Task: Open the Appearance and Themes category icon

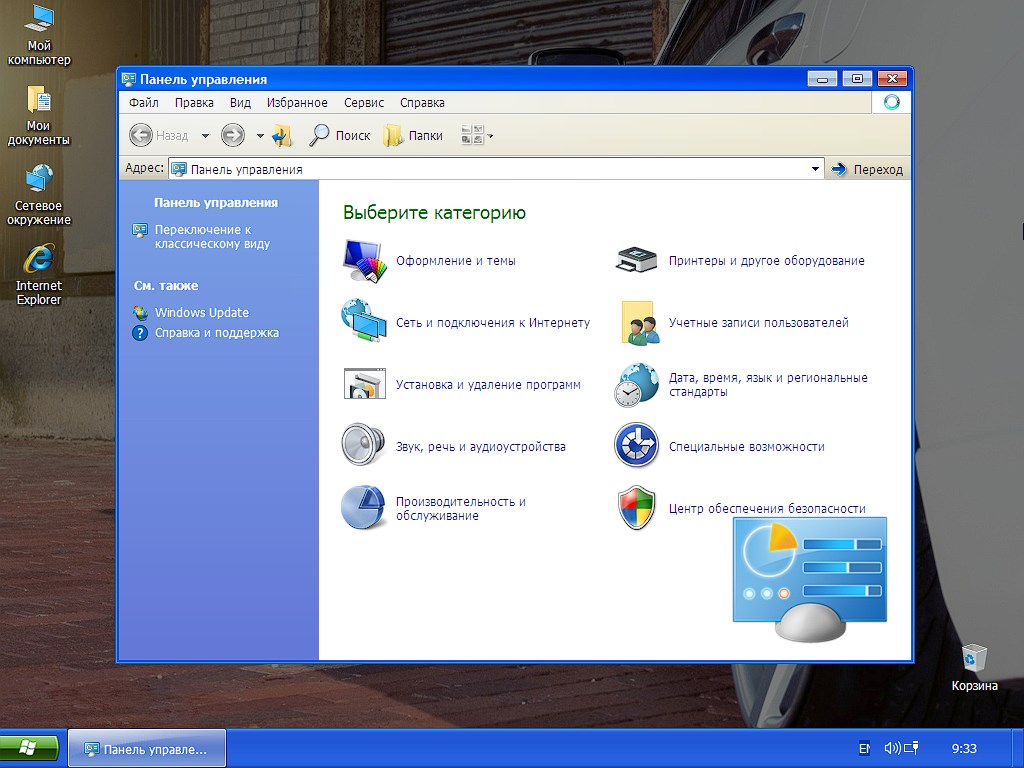Action: click(364, 260)
